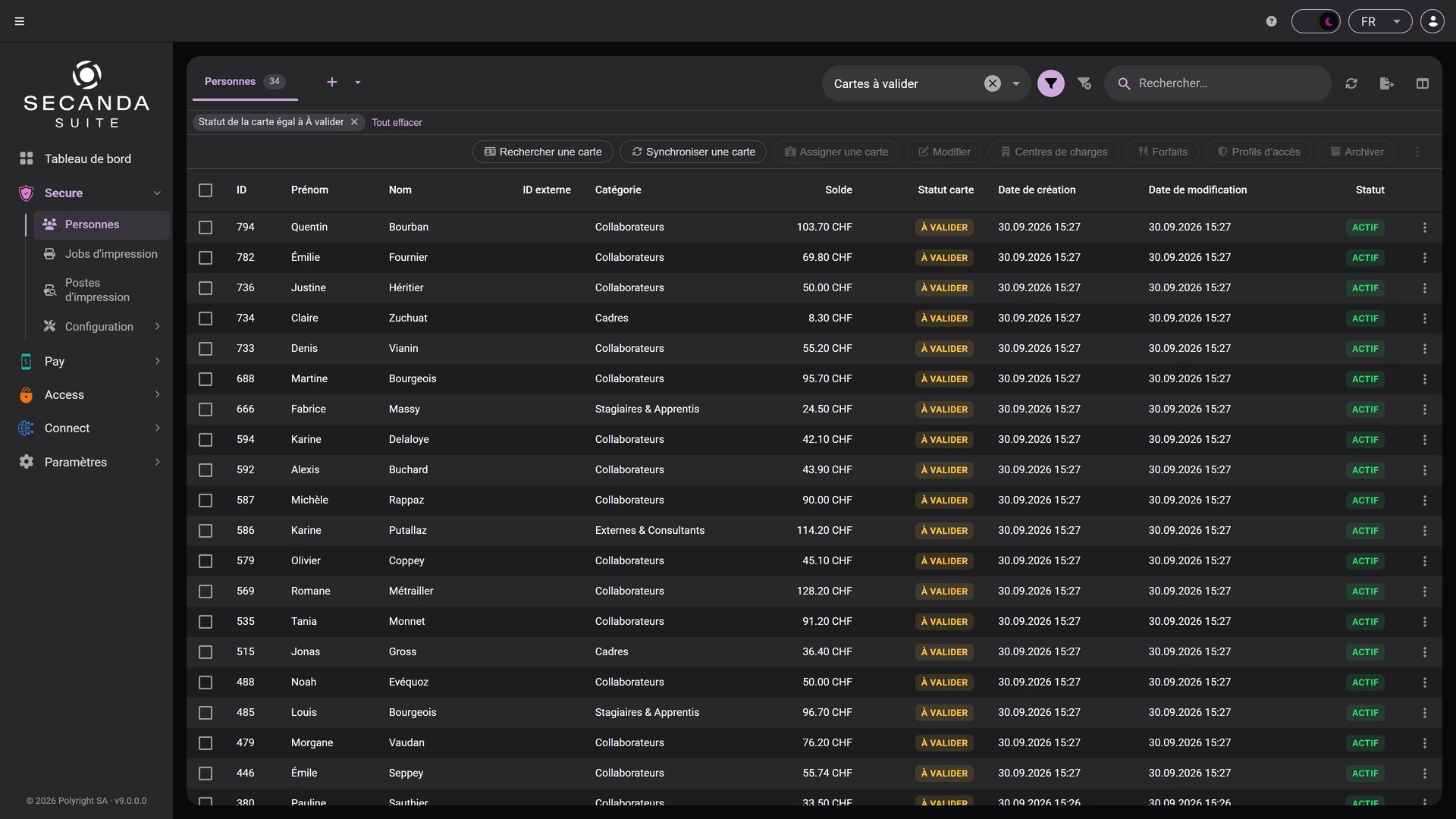Add a new person with plus icon
1456x819 pixels.
(x=332, y=82)
